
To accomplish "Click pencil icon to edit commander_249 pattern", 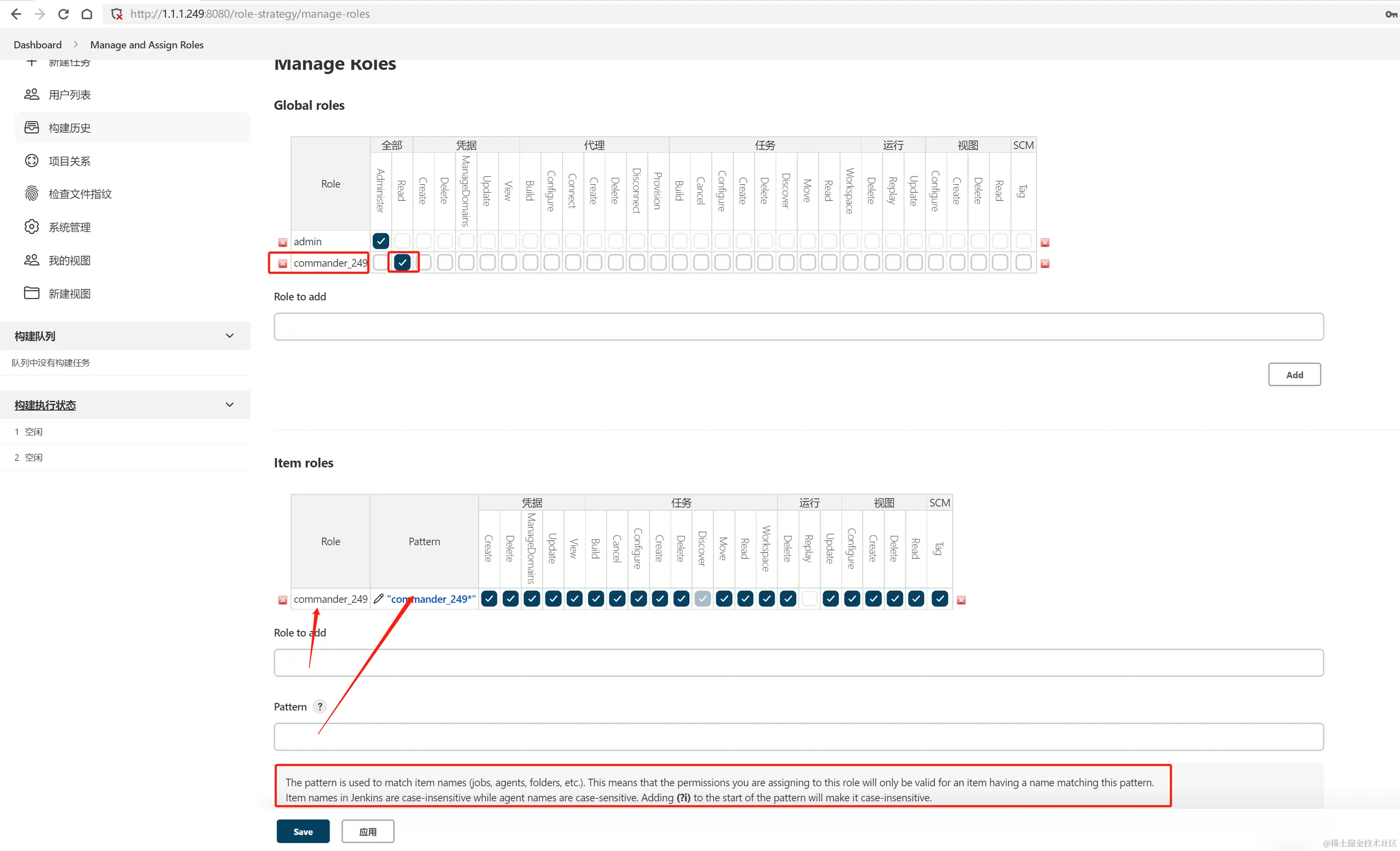I will [378, 599].
